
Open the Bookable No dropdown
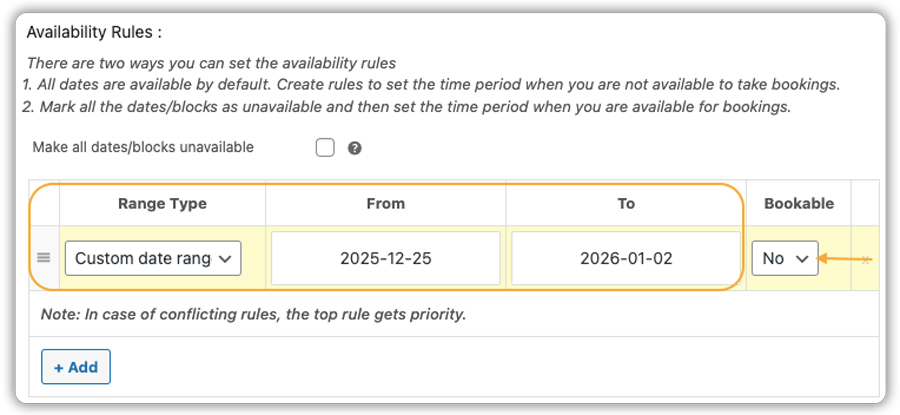coord(785,258)
